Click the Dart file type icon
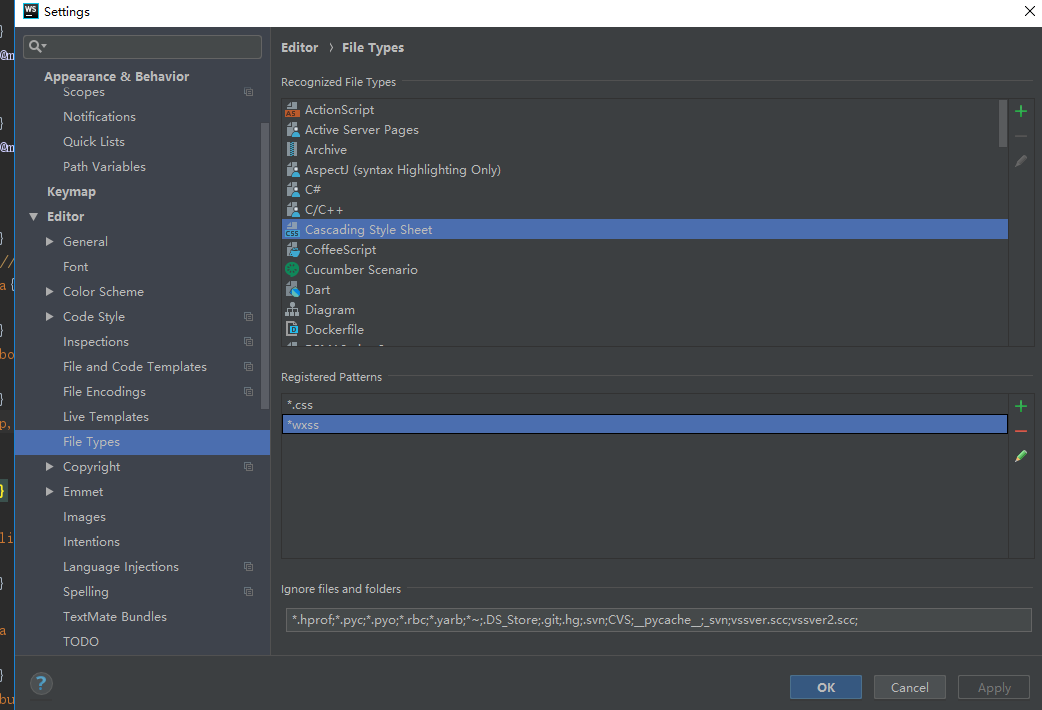Screen dimensions: 1042x710 292,290
